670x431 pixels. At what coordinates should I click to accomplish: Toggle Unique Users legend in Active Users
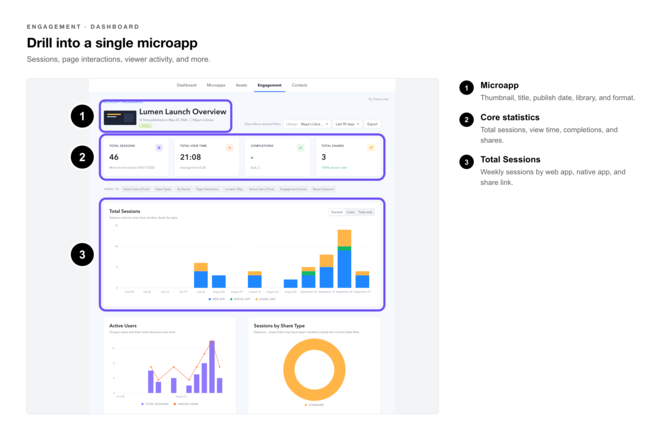coord(186,404)
